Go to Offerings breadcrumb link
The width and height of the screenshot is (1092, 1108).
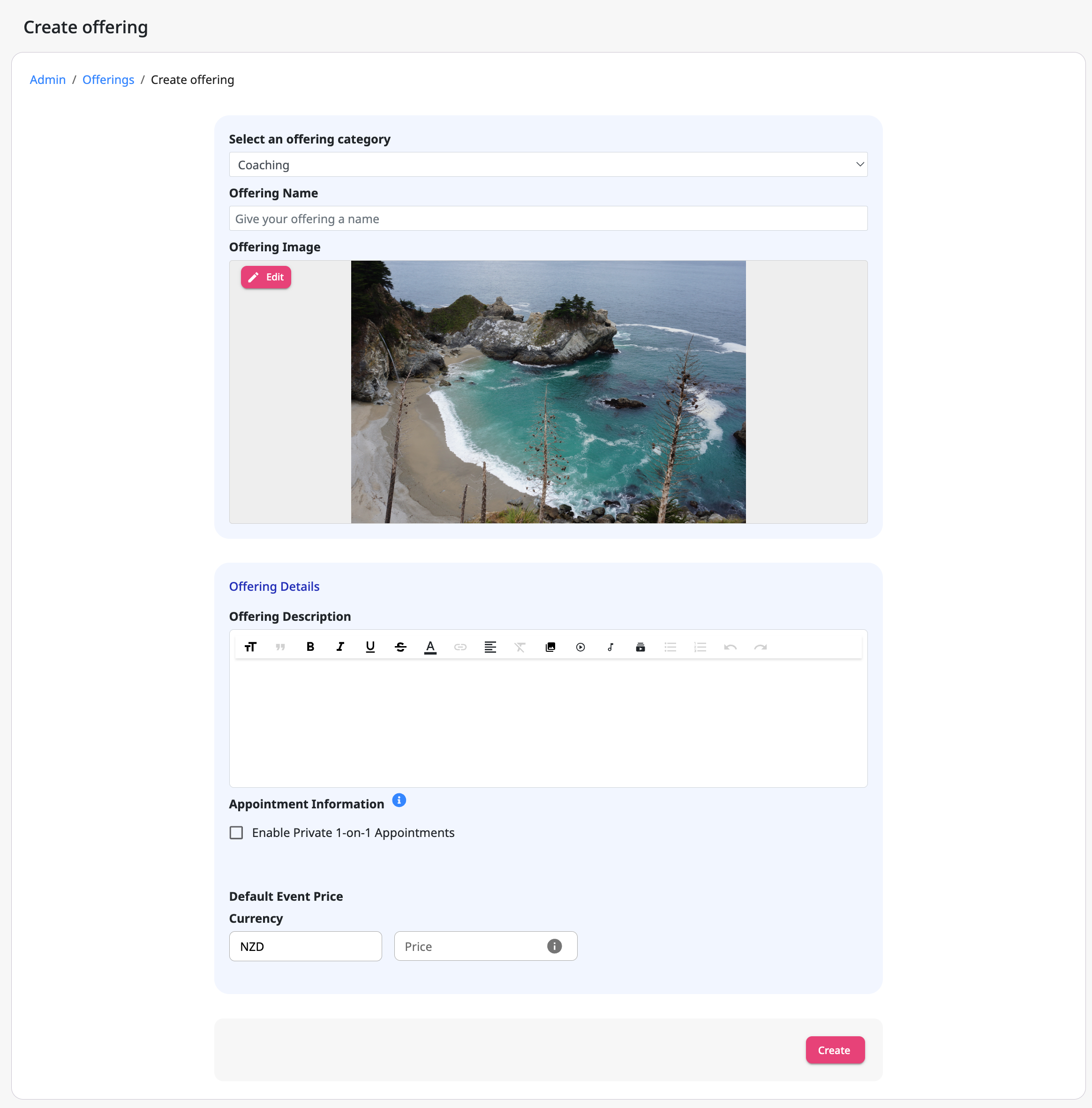click(x=108, y=80)
